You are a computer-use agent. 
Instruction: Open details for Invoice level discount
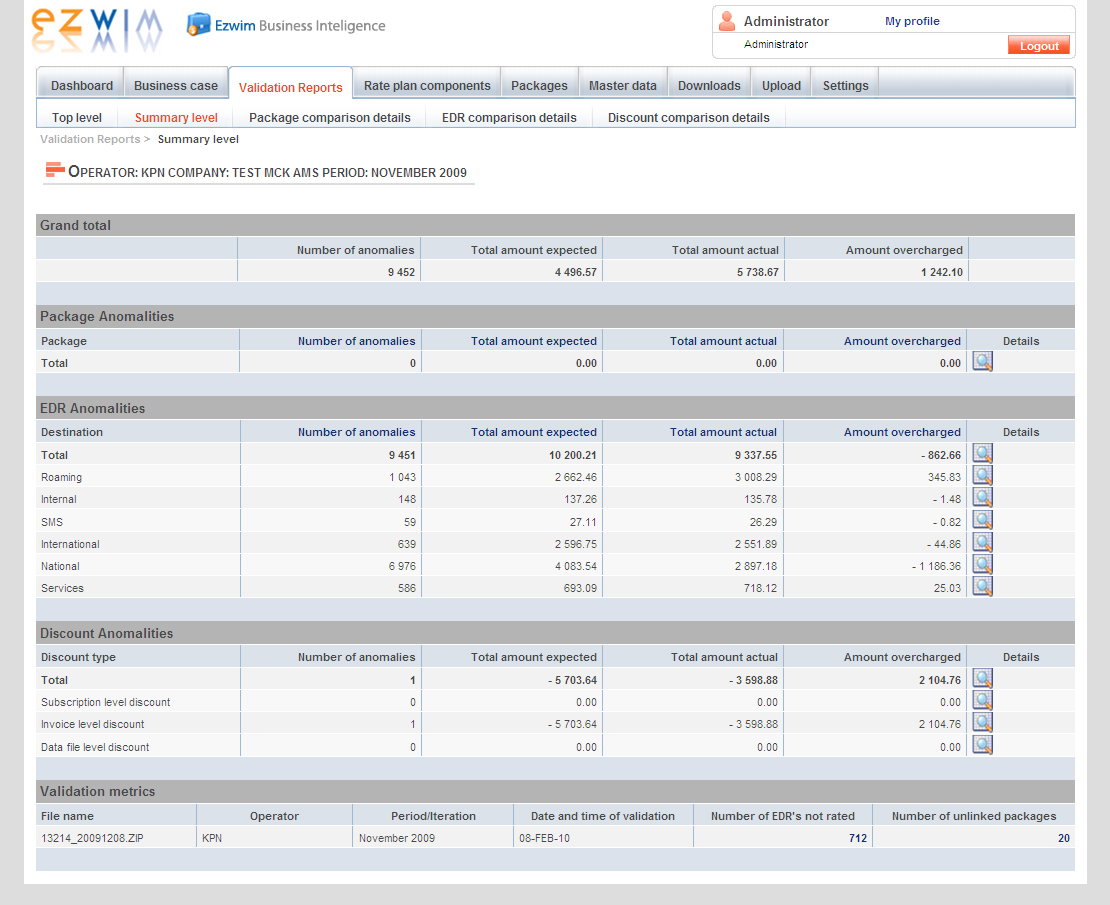982,723
